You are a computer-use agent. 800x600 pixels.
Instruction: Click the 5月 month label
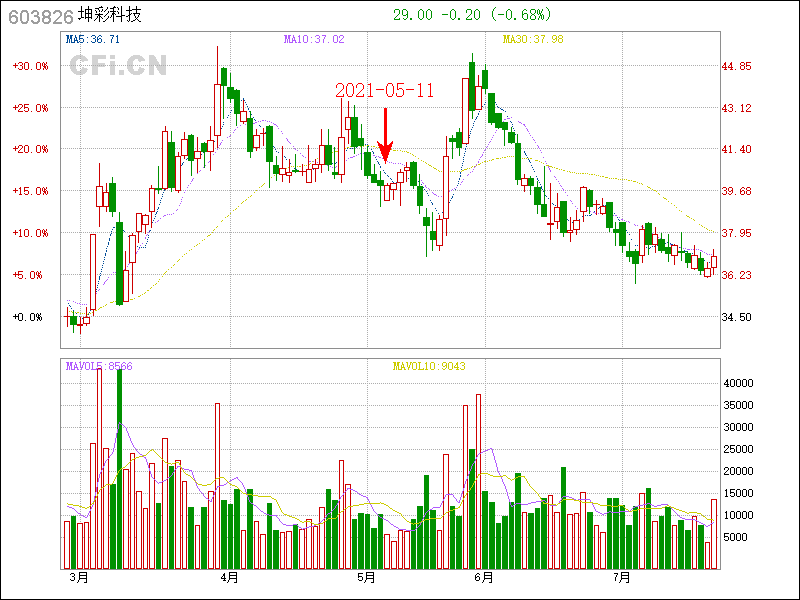point(366,578)
